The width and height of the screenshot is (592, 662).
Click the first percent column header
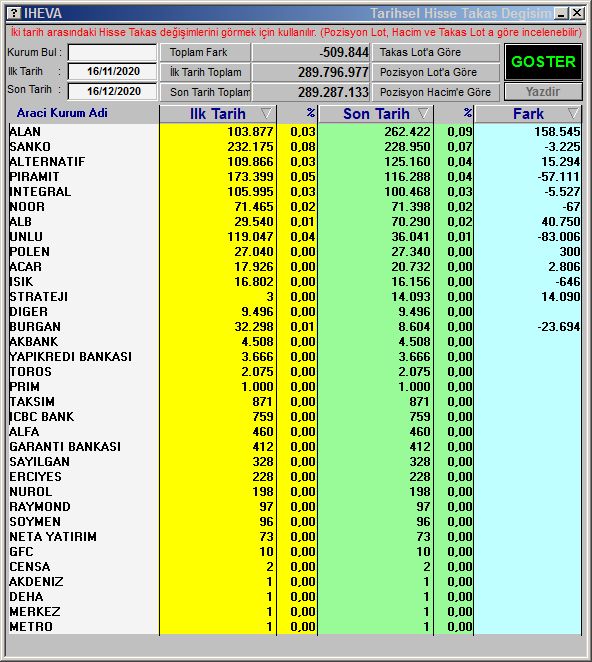(x=310, y=113)
